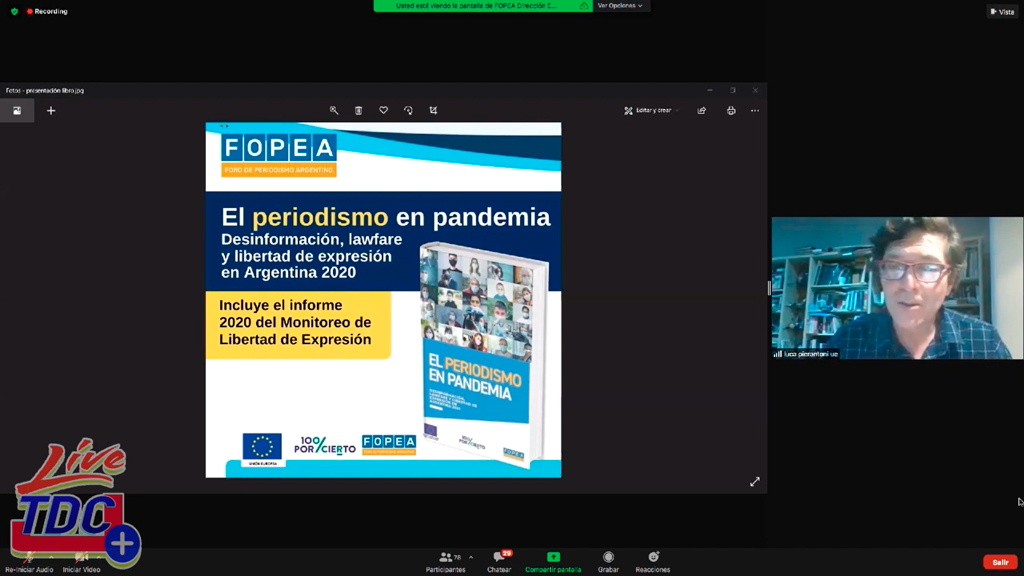The image size is (1024, 576).
Task: Select the crop tool icon
Action: coord(433,110)
